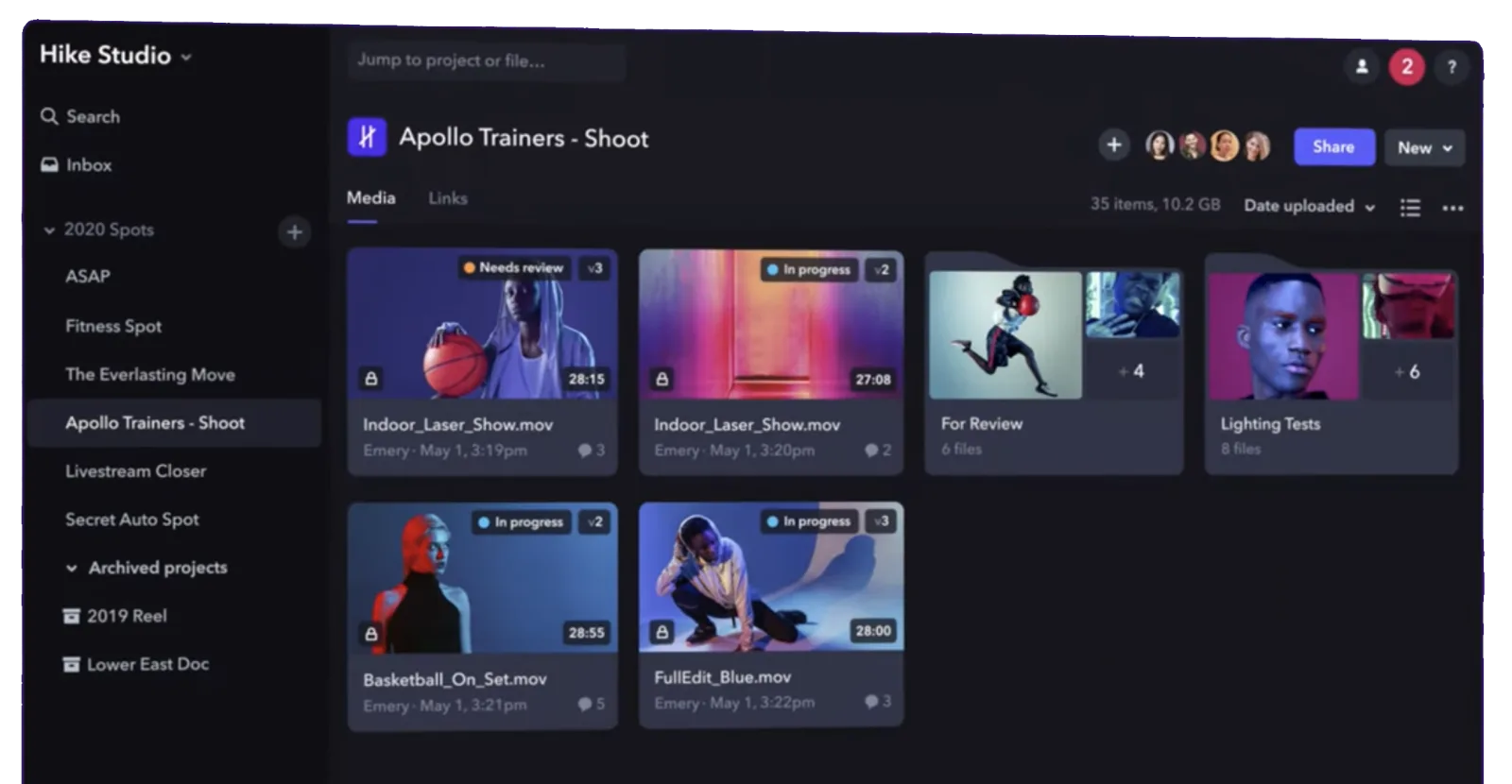
Task: Open the three-dot more options menu
Action: pos(1453,208)
